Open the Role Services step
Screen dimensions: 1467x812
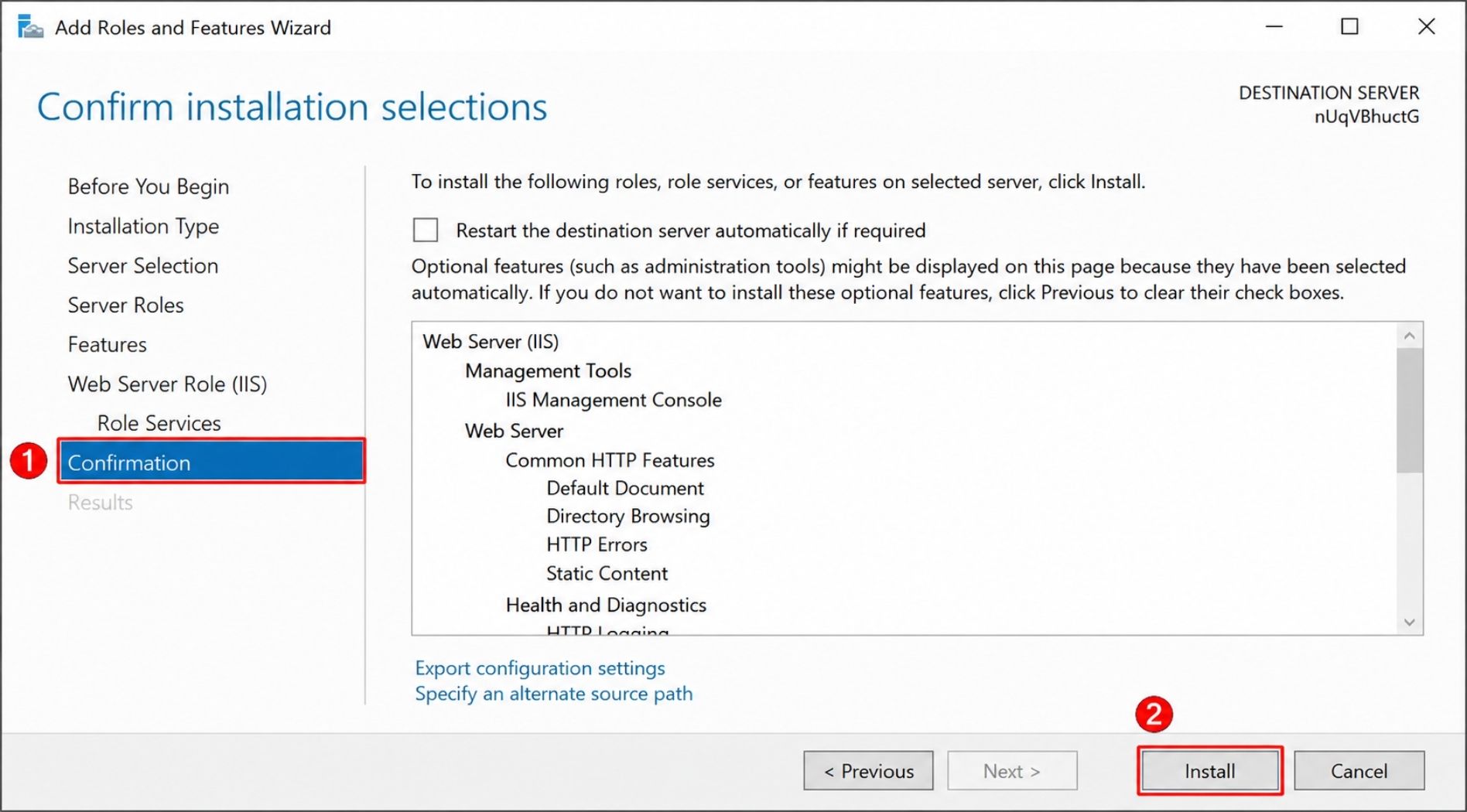159,423
